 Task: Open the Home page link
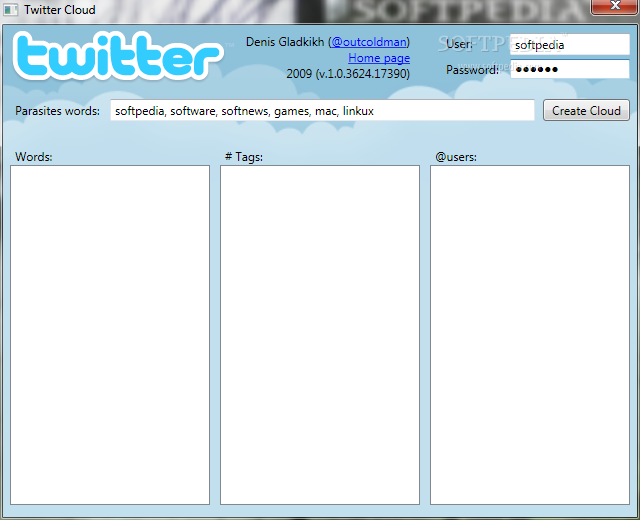379,58
